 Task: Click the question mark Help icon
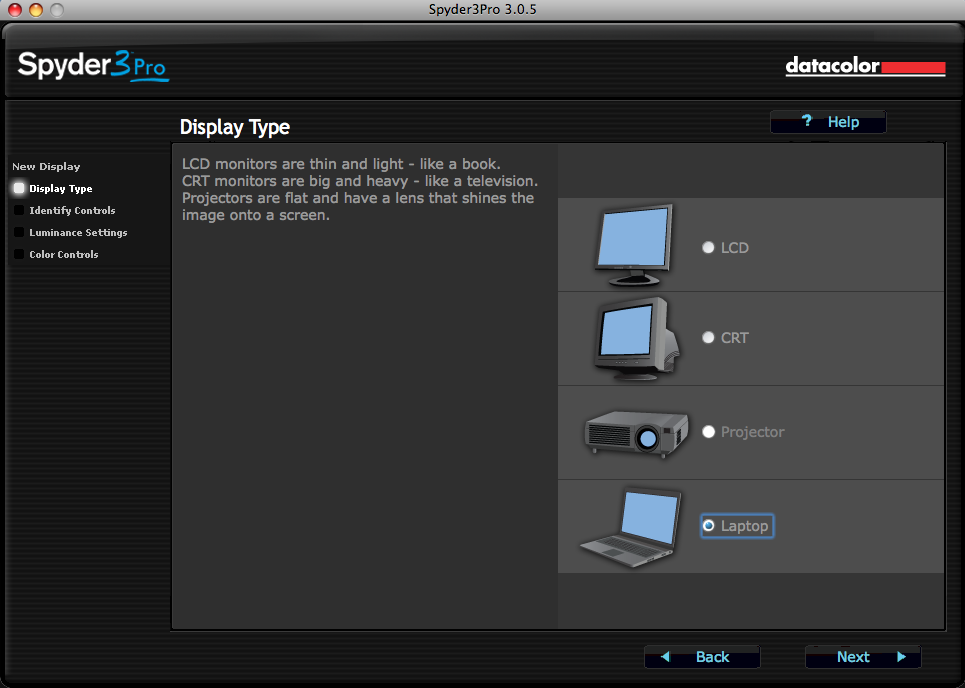pyautogui.click(x=808, y=122)
